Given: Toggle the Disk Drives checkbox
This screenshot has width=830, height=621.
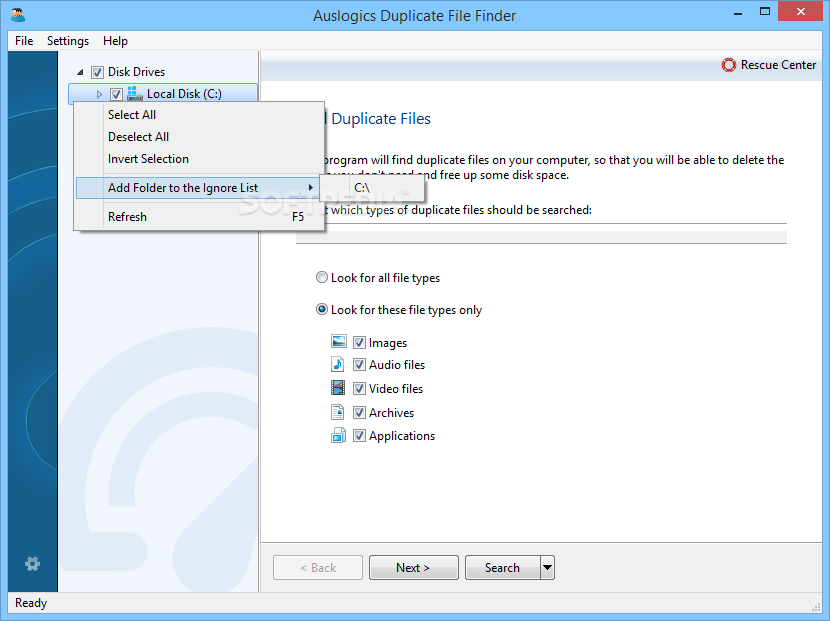Looking at the screenshot, I should 97,72.
